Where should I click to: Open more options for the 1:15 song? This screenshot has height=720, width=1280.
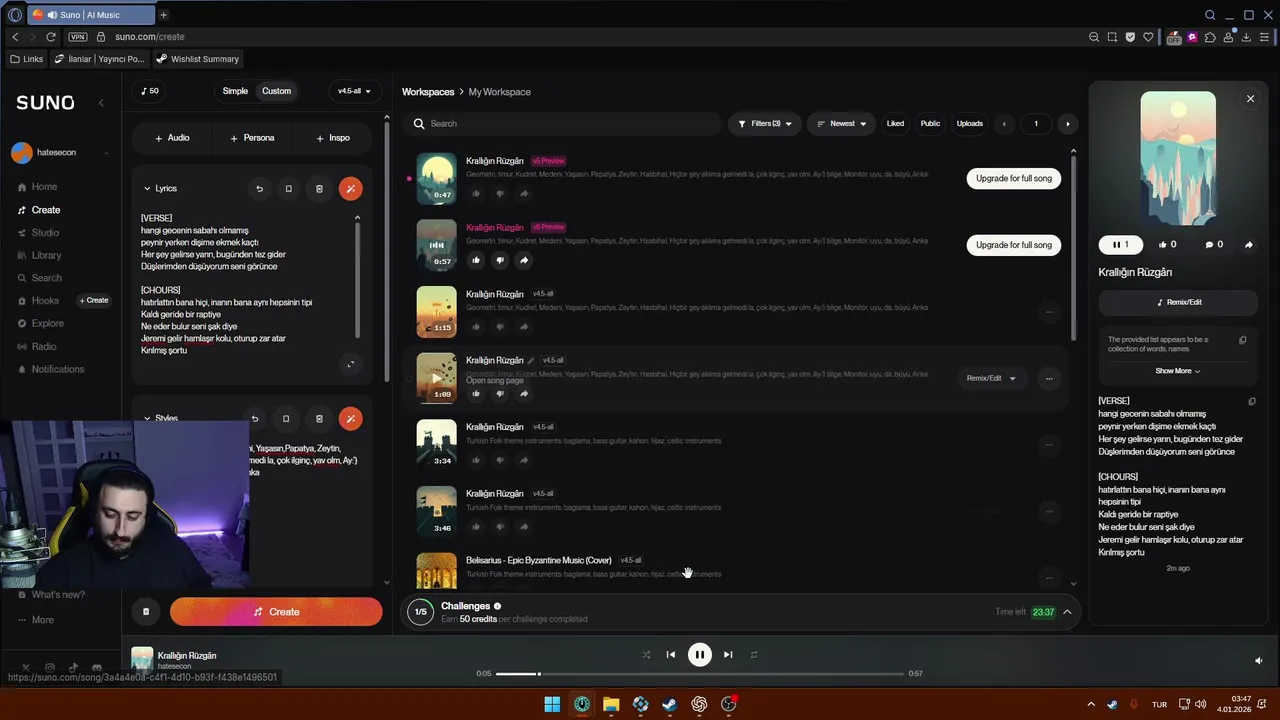coord(1049,312)
